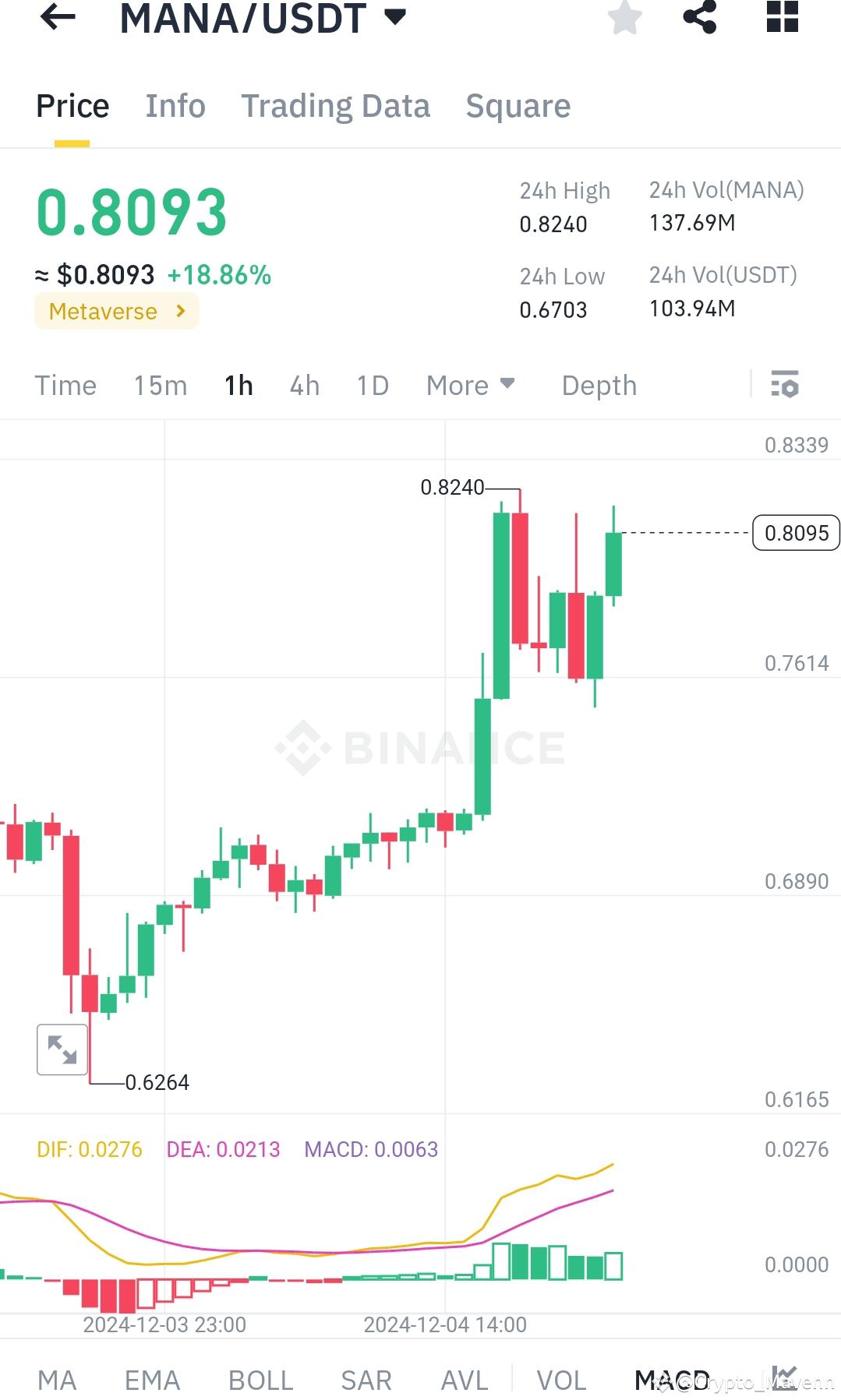Open the Square tab
The height and width of the screenshot is (1400, 841).
pos(518,106)
